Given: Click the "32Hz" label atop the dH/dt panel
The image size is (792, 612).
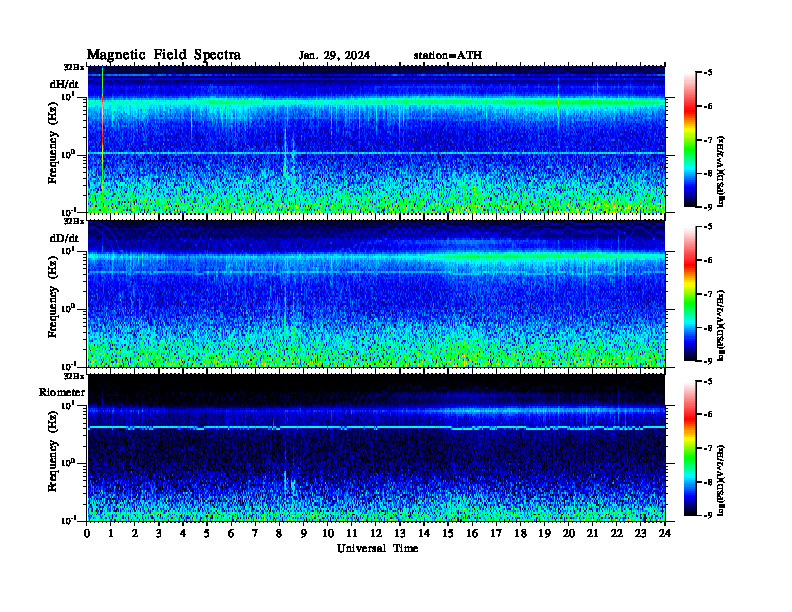Looking at the screenshot, I should 73,67.
